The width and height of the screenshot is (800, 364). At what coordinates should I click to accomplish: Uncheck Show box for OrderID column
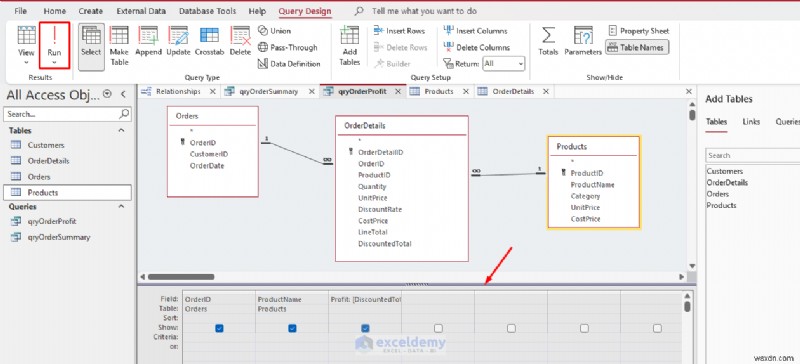pyautogui.click(x=219, y=328)
